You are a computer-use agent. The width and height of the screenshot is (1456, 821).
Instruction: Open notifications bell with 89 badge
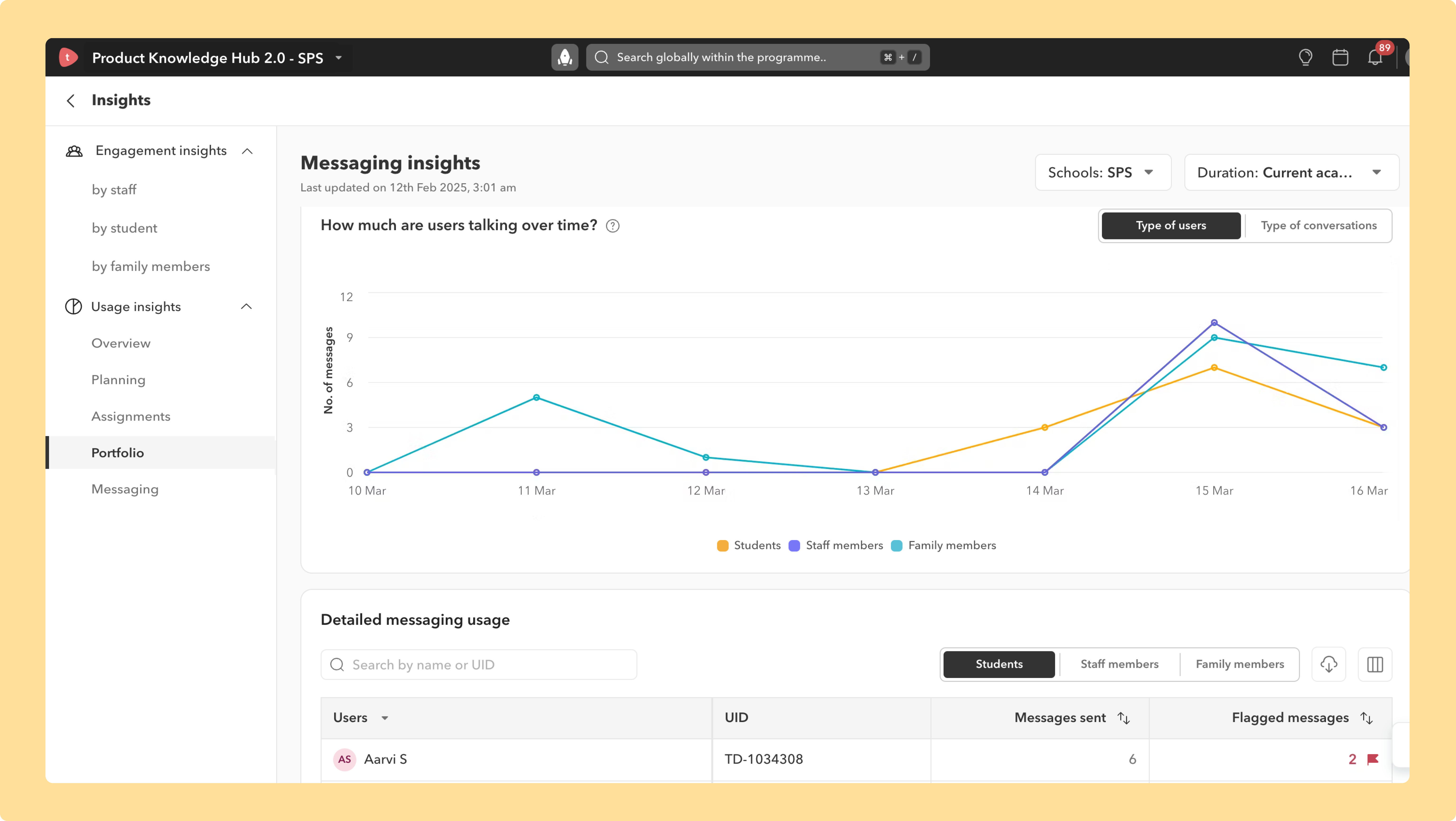point(1375,57)
